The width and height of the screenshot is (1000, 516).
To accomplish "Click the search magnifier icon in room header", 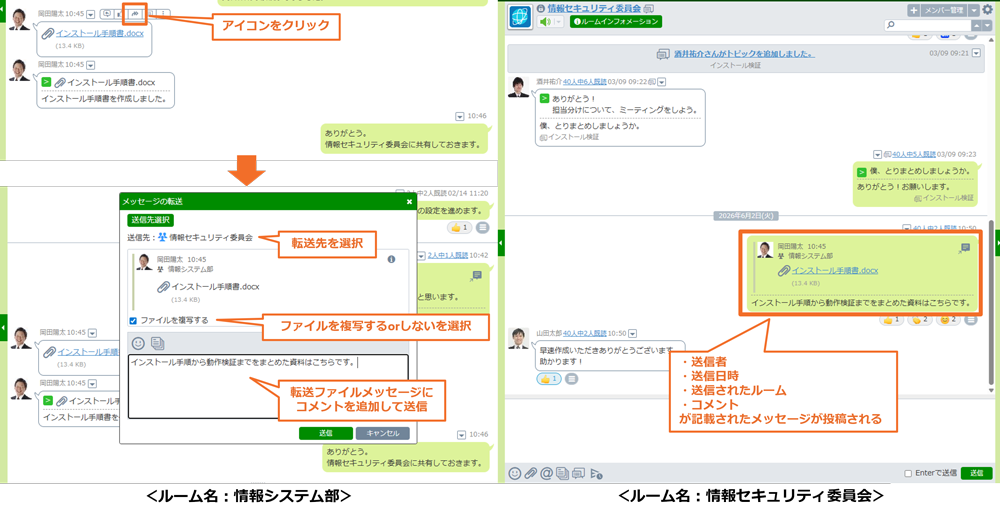I will pos(891,25).
